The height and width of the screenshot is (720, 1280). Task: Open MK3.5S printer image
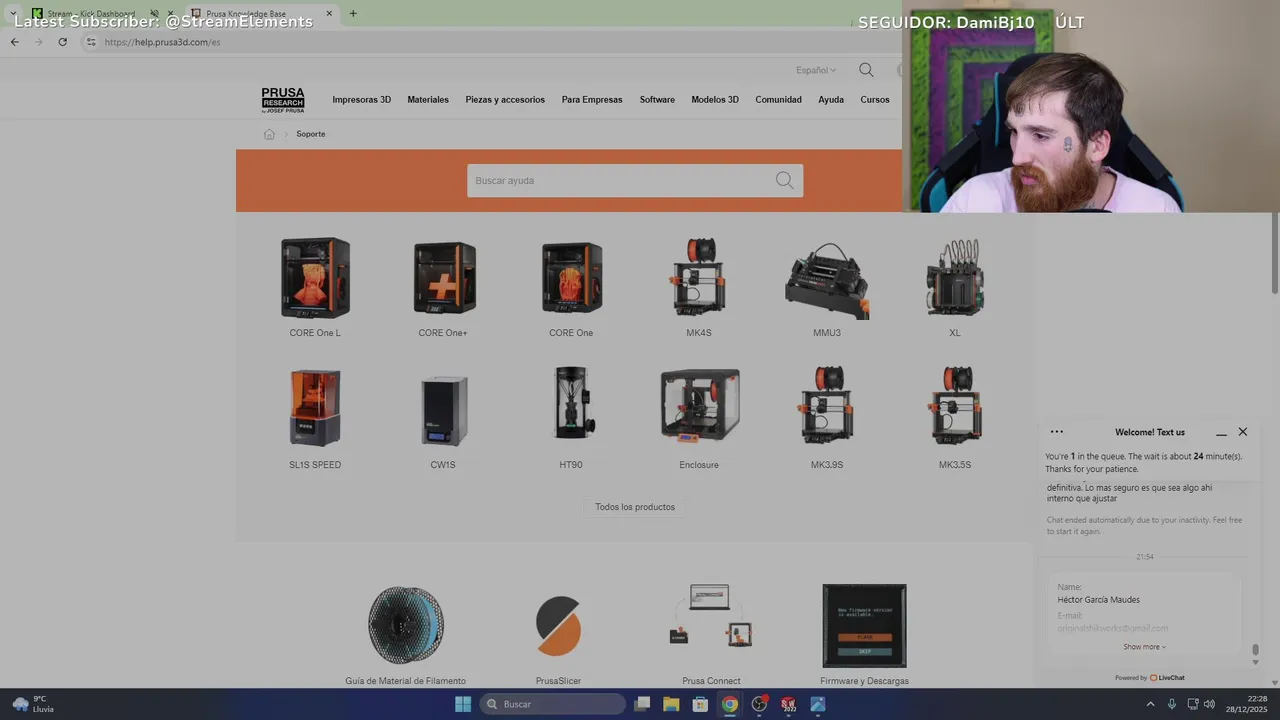955,405
